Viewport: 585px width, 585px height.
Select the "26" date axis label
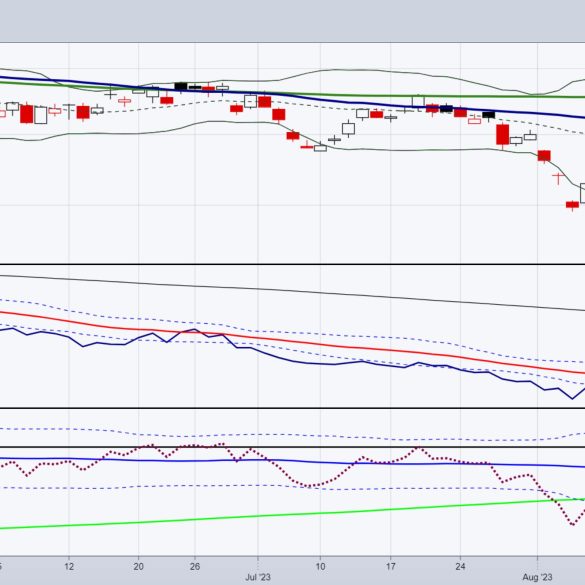(x=195, y=566)
